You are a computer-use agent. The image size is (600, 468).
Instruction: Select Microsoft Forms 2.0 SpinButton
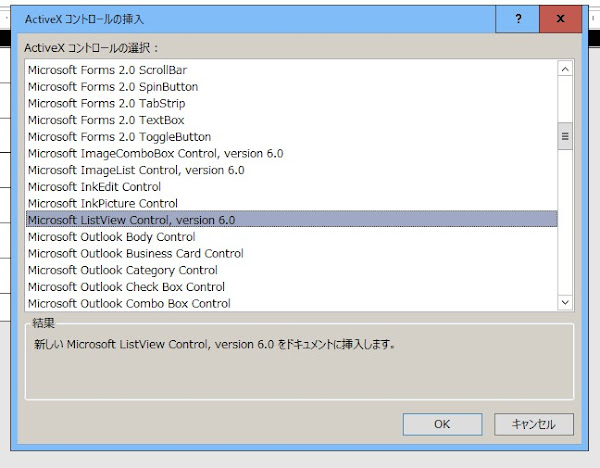[292, 87]
